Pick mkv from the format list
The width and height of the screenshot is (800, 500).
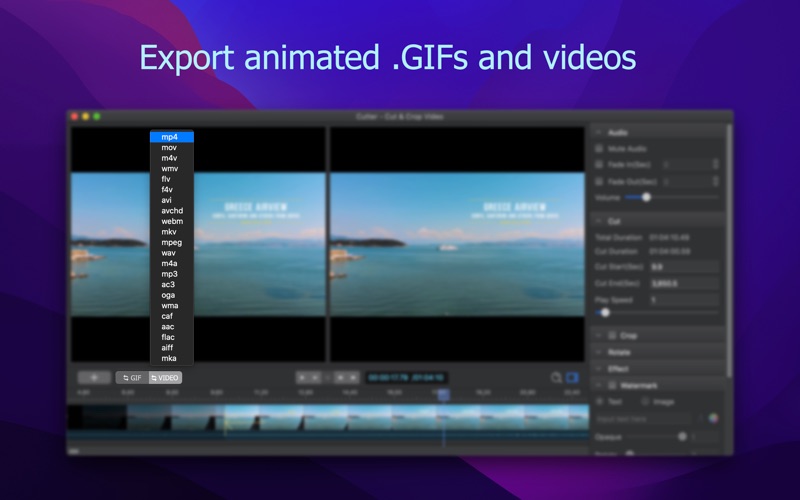pyautogui.click(x=172, y=232)
